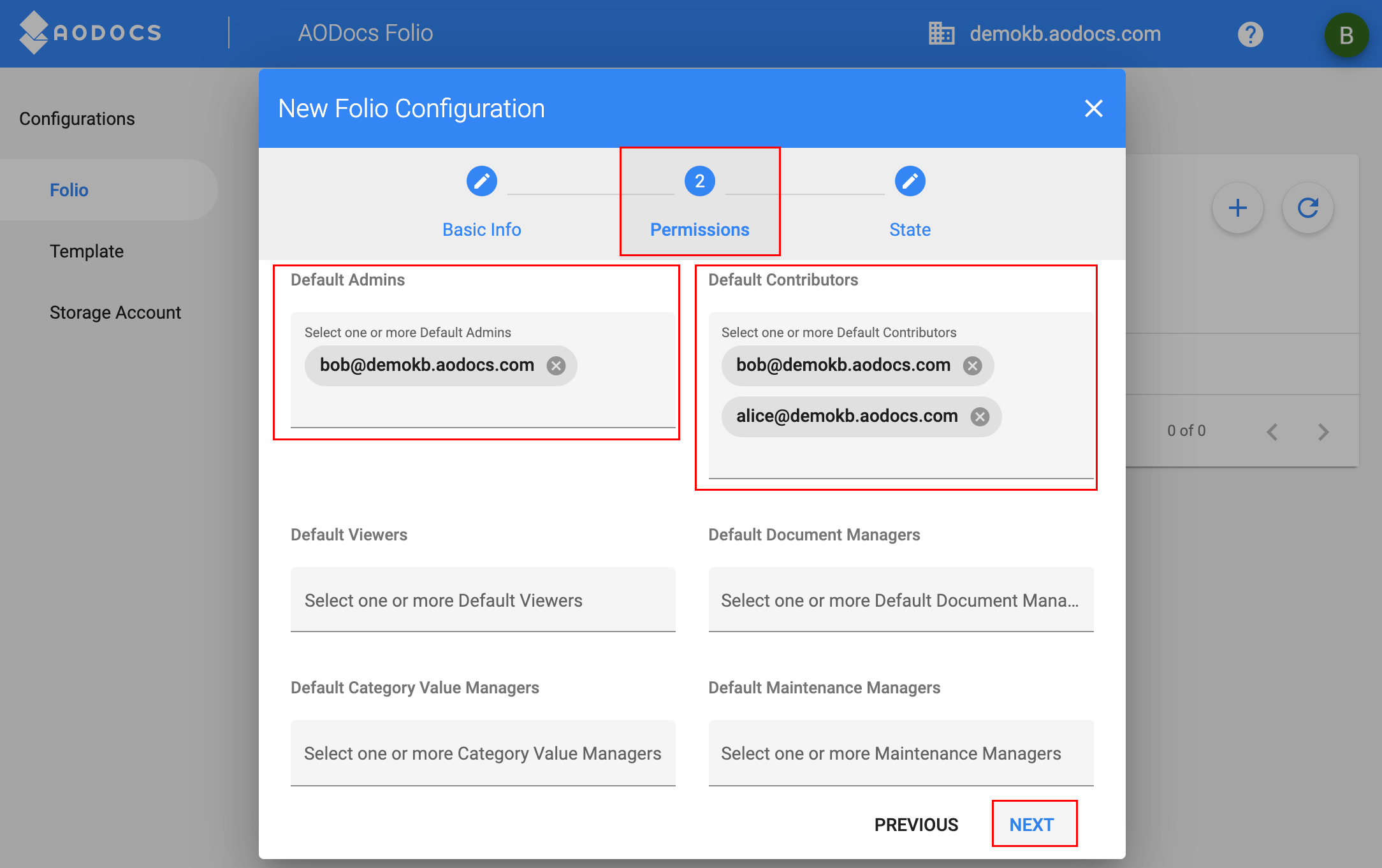Image resolution: width=1382 pixels, height=868 pixels.
Task: Click the Default Viewers label
Action: 349,535
